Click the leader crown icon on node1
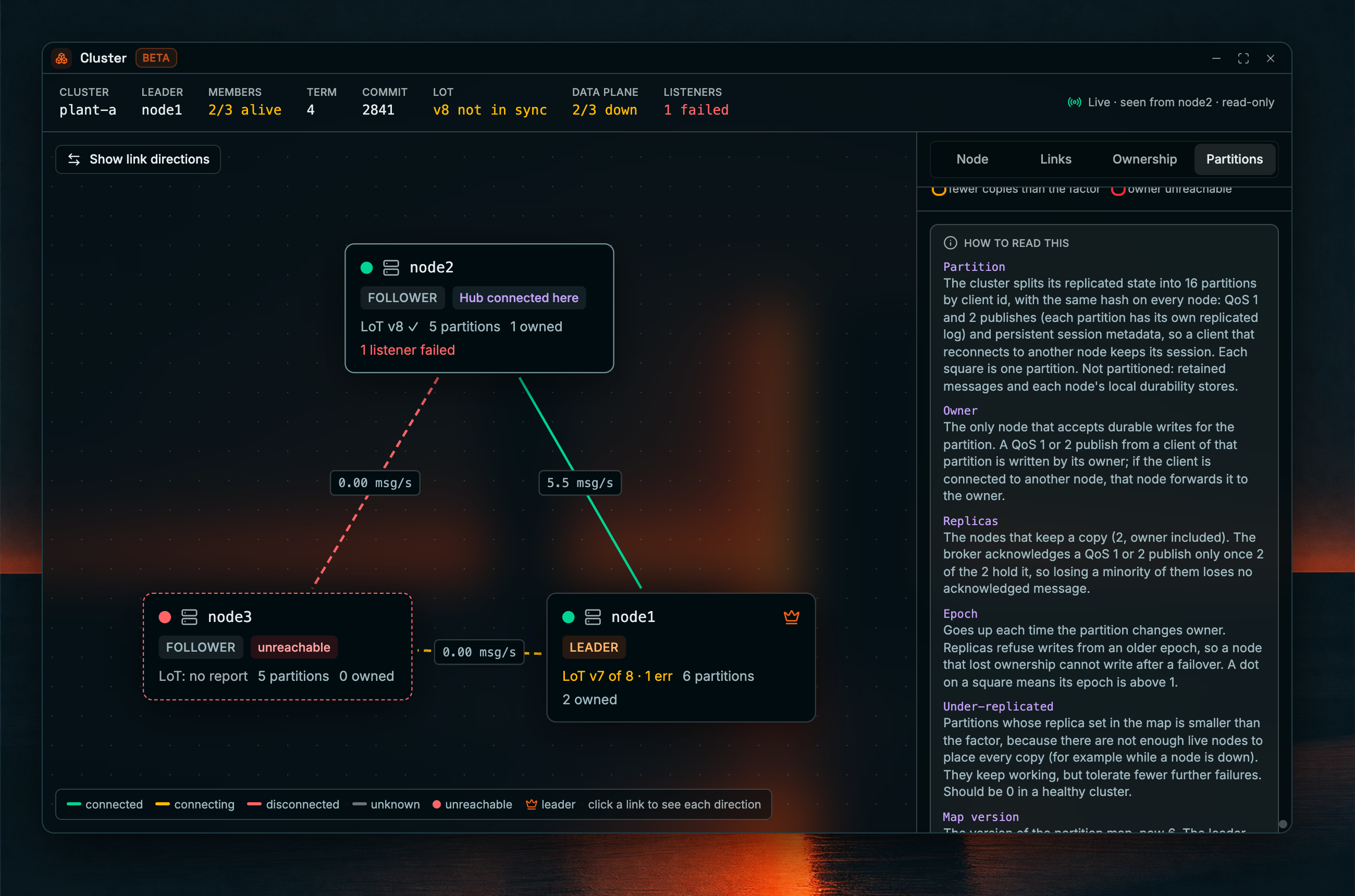The height and width of the screenshot is (896, 1355). (791, 617)
